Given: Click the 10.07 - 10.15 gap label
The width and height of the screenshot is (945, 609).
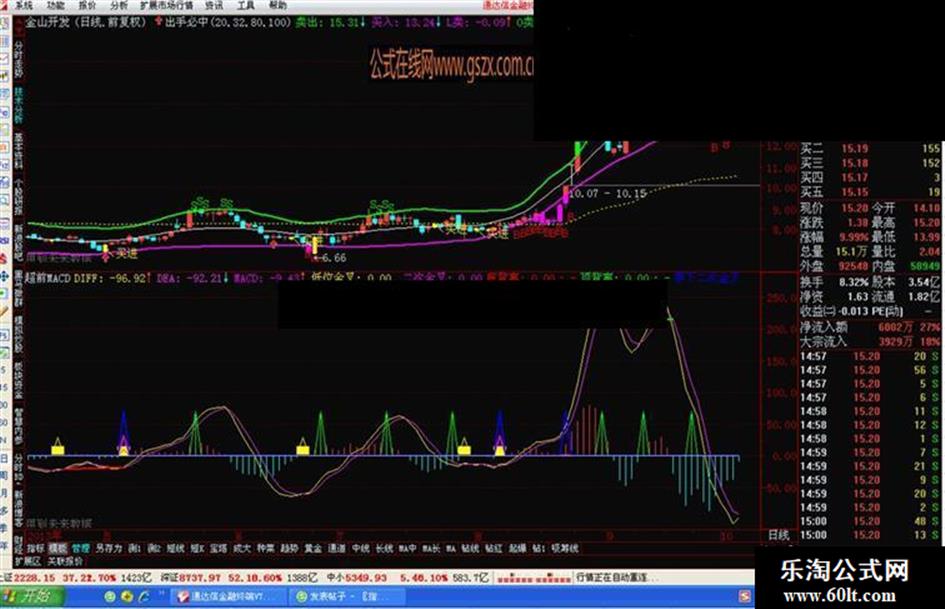Looking at the screenshot, I should 608,194.
